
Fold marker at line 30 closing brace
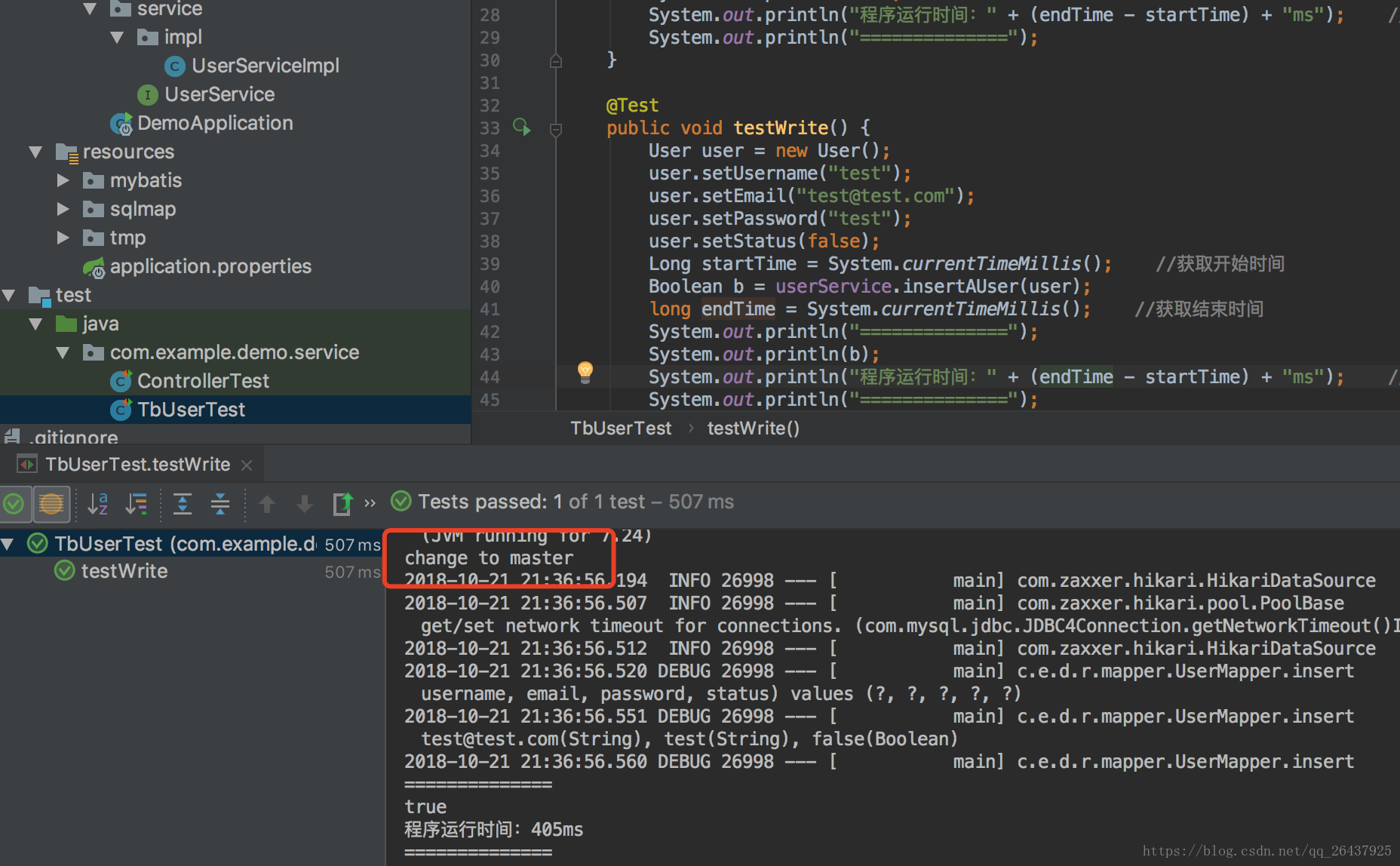pos(556,60)
